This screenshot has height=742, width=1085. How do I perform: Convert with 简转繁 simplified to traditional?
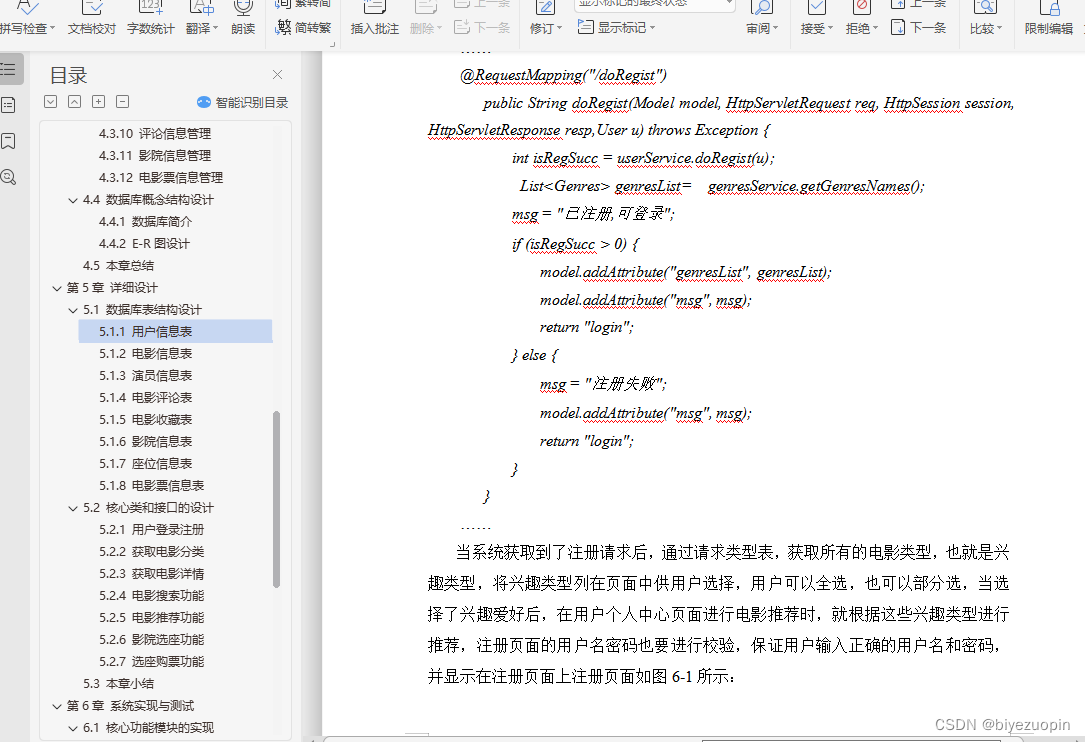[304, 28]
